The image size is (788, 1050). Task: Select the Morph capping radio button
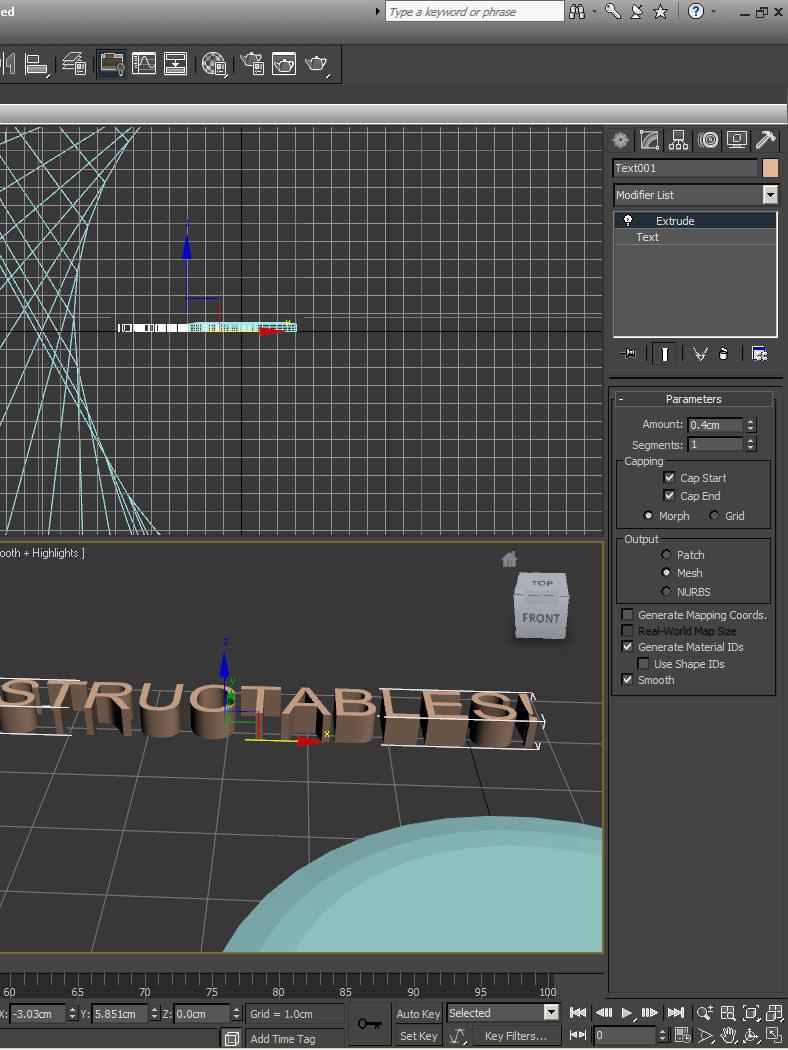[x=647, y=516]
